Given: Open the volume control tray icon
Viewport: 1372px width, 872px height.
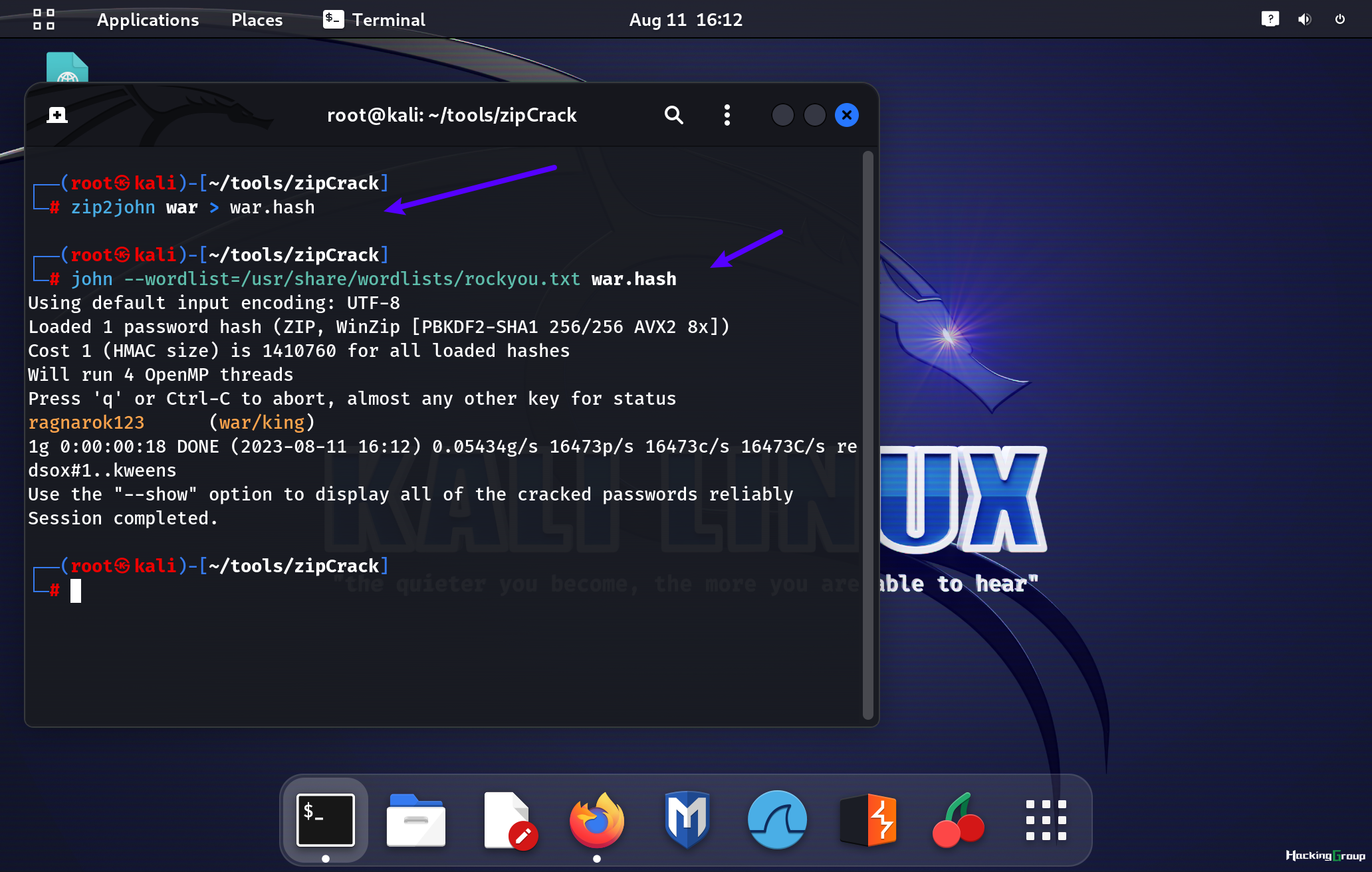Looking at the screenshot, I should tap(1305, 19).
